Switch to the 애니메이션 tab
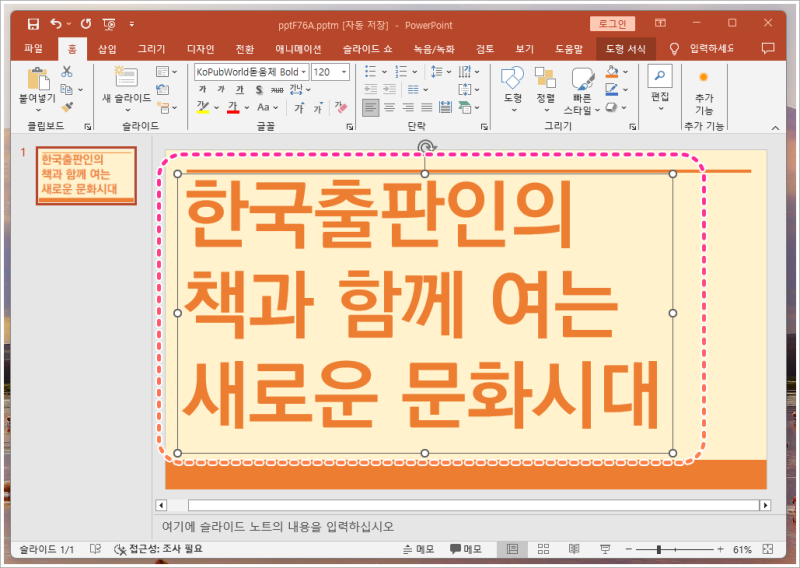 (298, 49)
